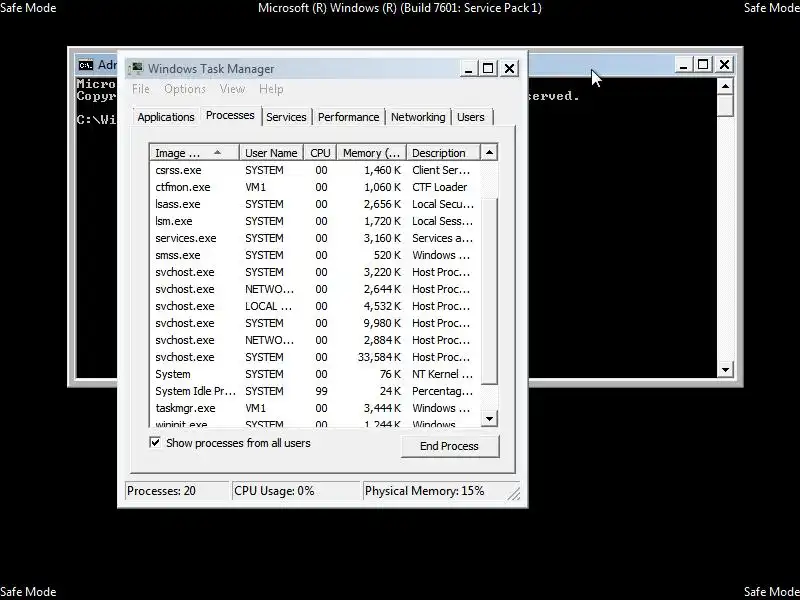This screenshot has height=600, width=800.
Task: Switch to the Applications tab
Action: 166,117
